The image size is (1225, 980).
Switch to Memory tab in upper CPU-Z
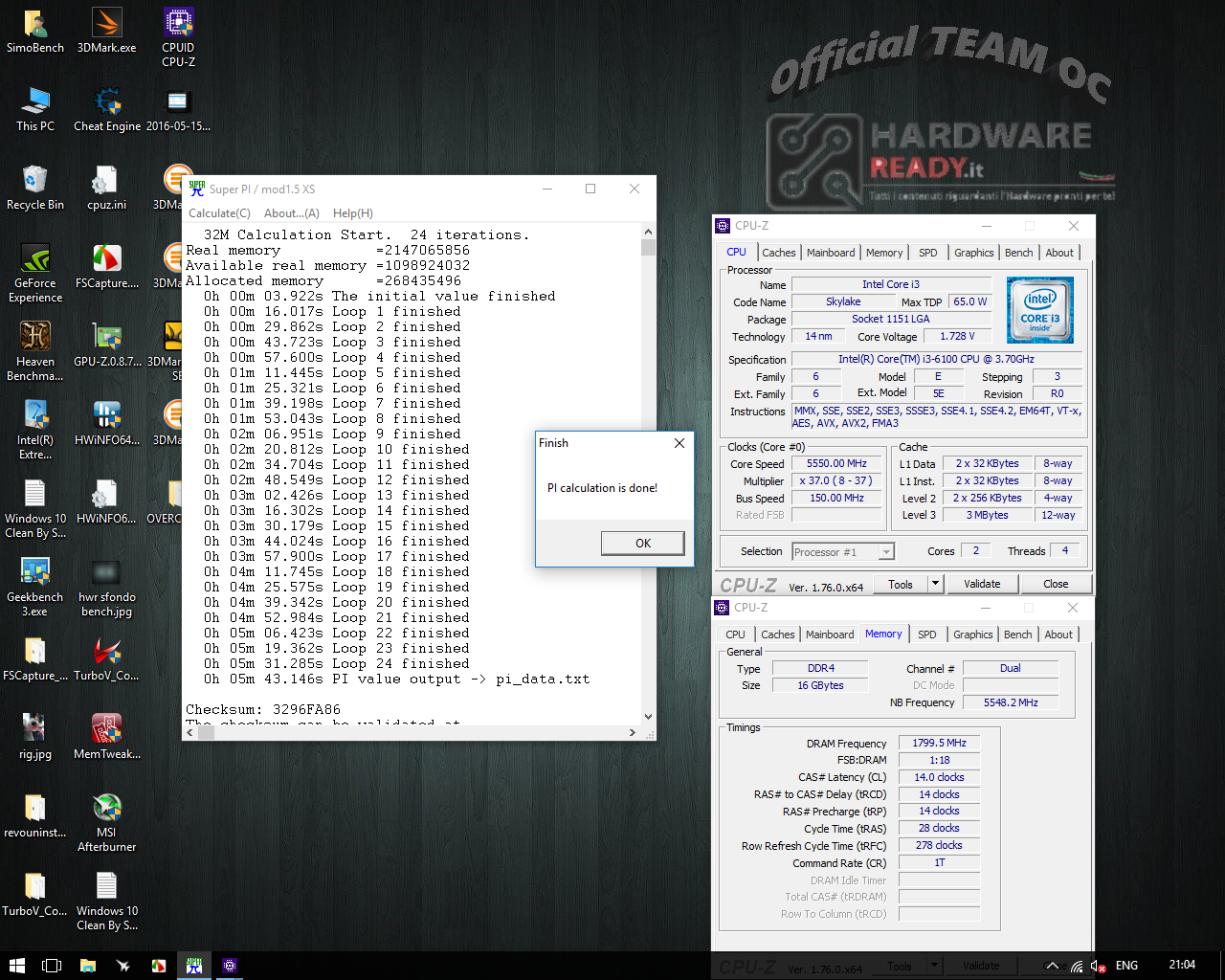[x=884, y=253]
